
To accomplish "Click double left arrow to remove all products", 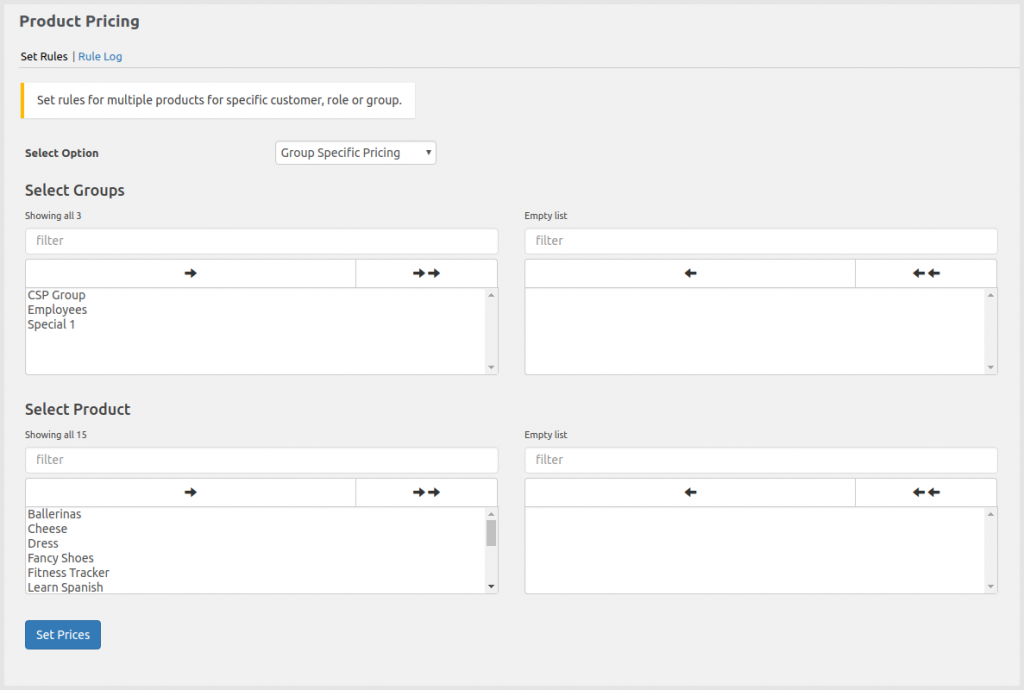I will [x=926, y=492].
